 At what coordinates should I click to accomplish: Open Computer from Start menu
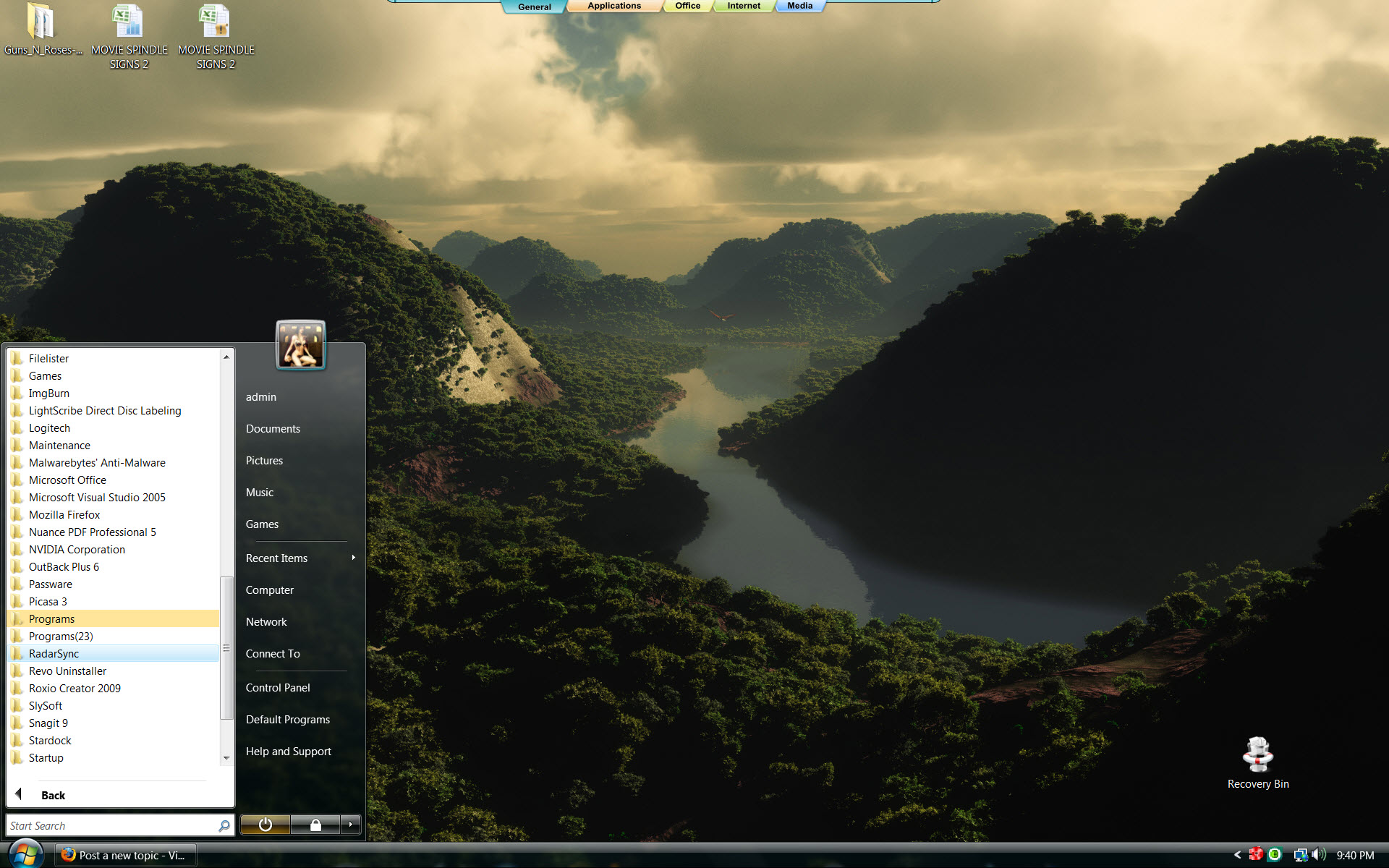(x=270, y=590)
